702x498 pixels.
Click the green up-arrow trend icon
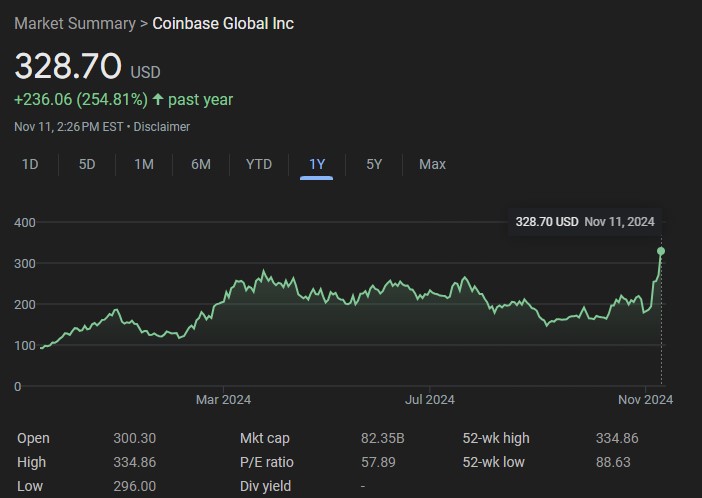click(x=158, y=100)
